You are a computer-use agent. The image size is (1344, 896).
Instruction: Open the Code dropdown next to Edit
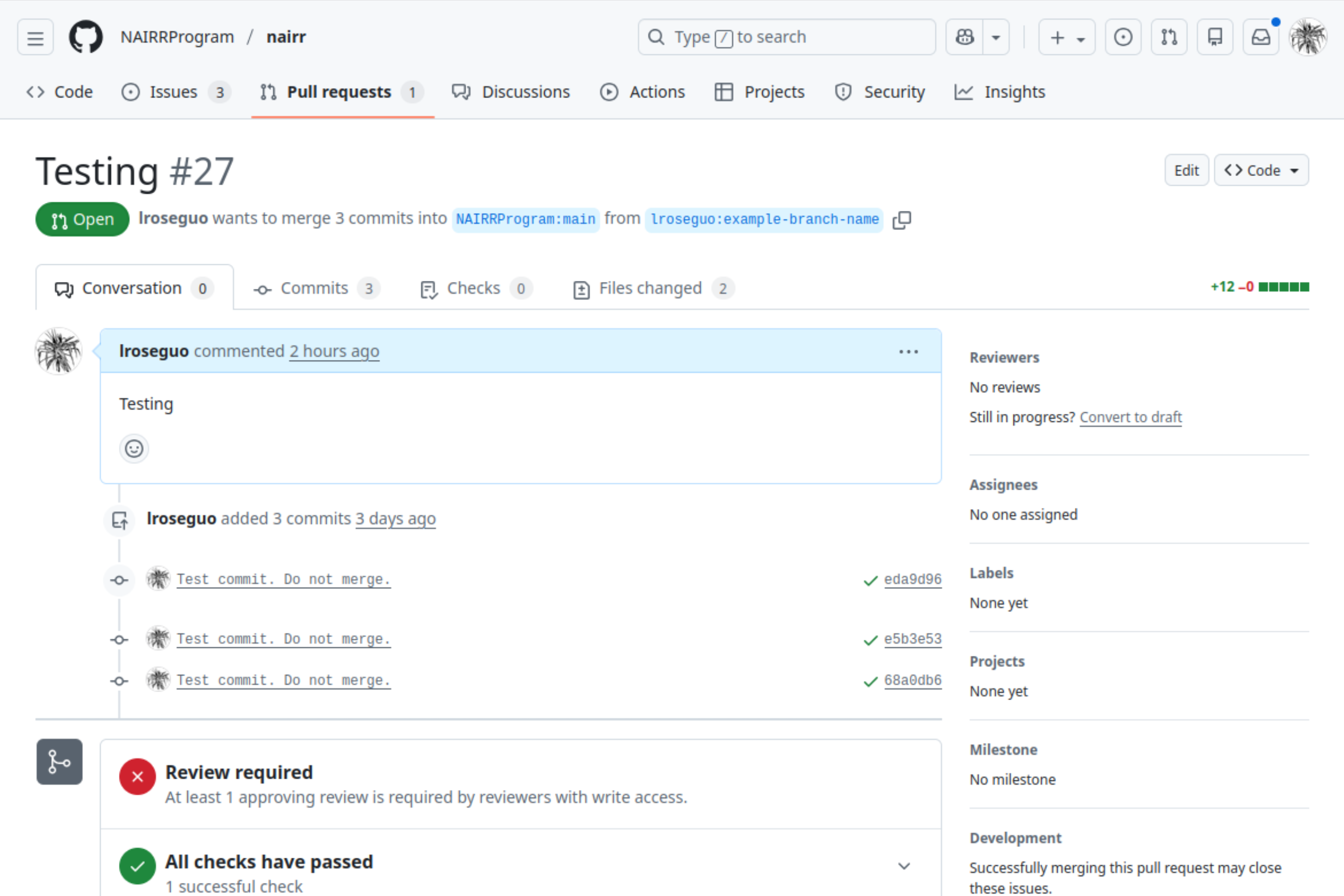(x=1261, y=170)
